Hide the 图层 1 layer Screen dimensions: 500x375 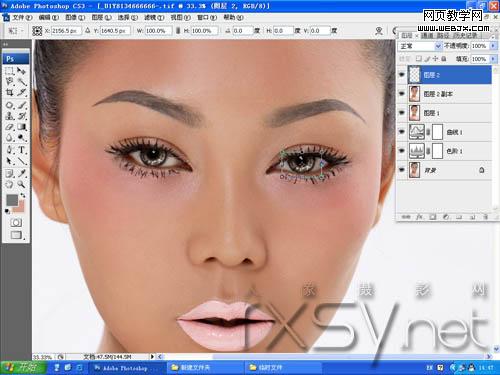click(x=402, y=113)
